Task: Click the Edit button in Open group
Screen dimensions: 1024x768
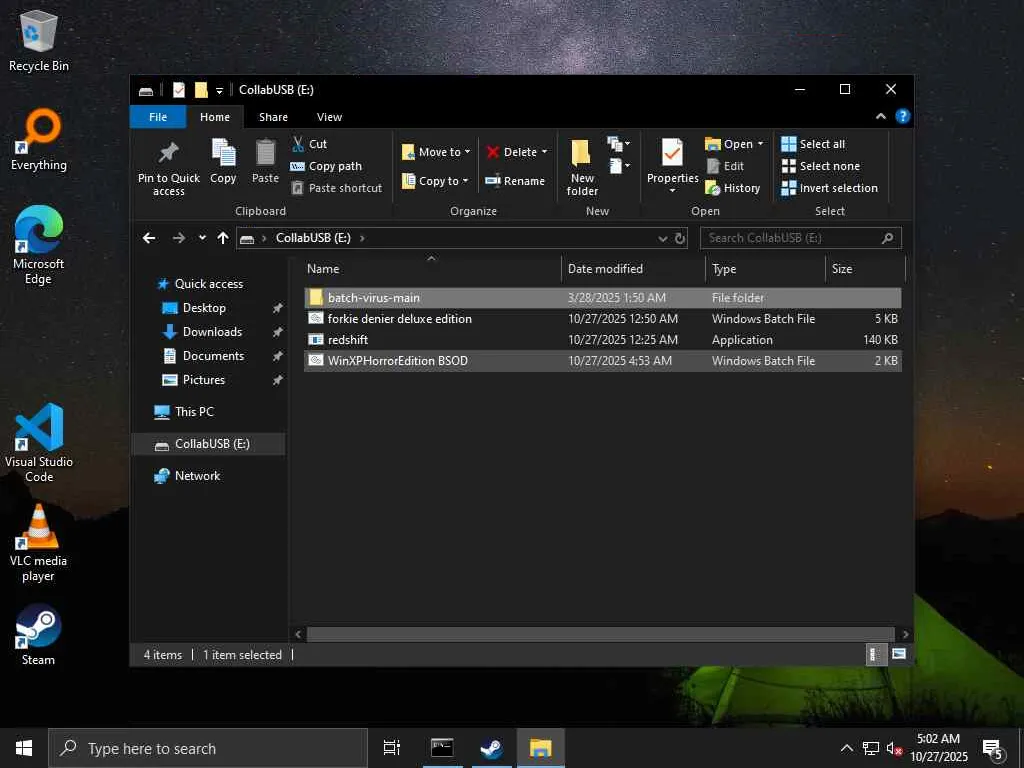Action: (x=726, y=166)
